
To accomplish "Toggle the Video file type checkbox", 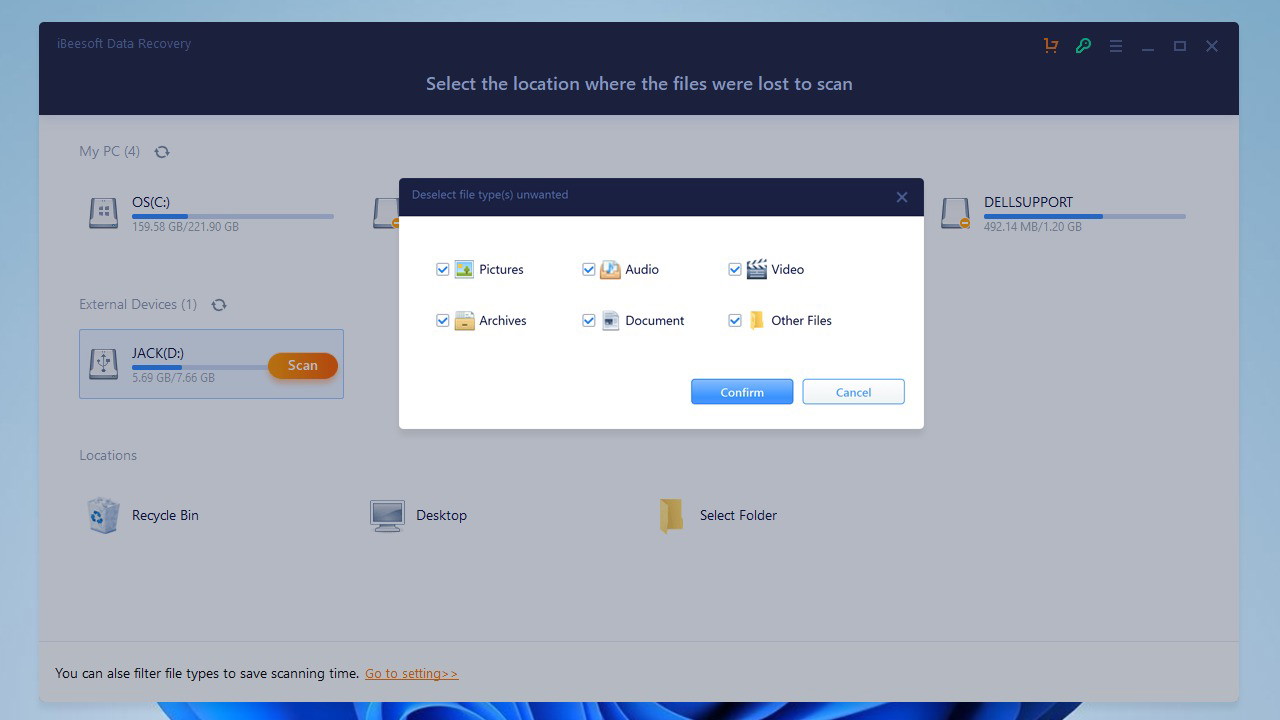I will click(735, 270).
